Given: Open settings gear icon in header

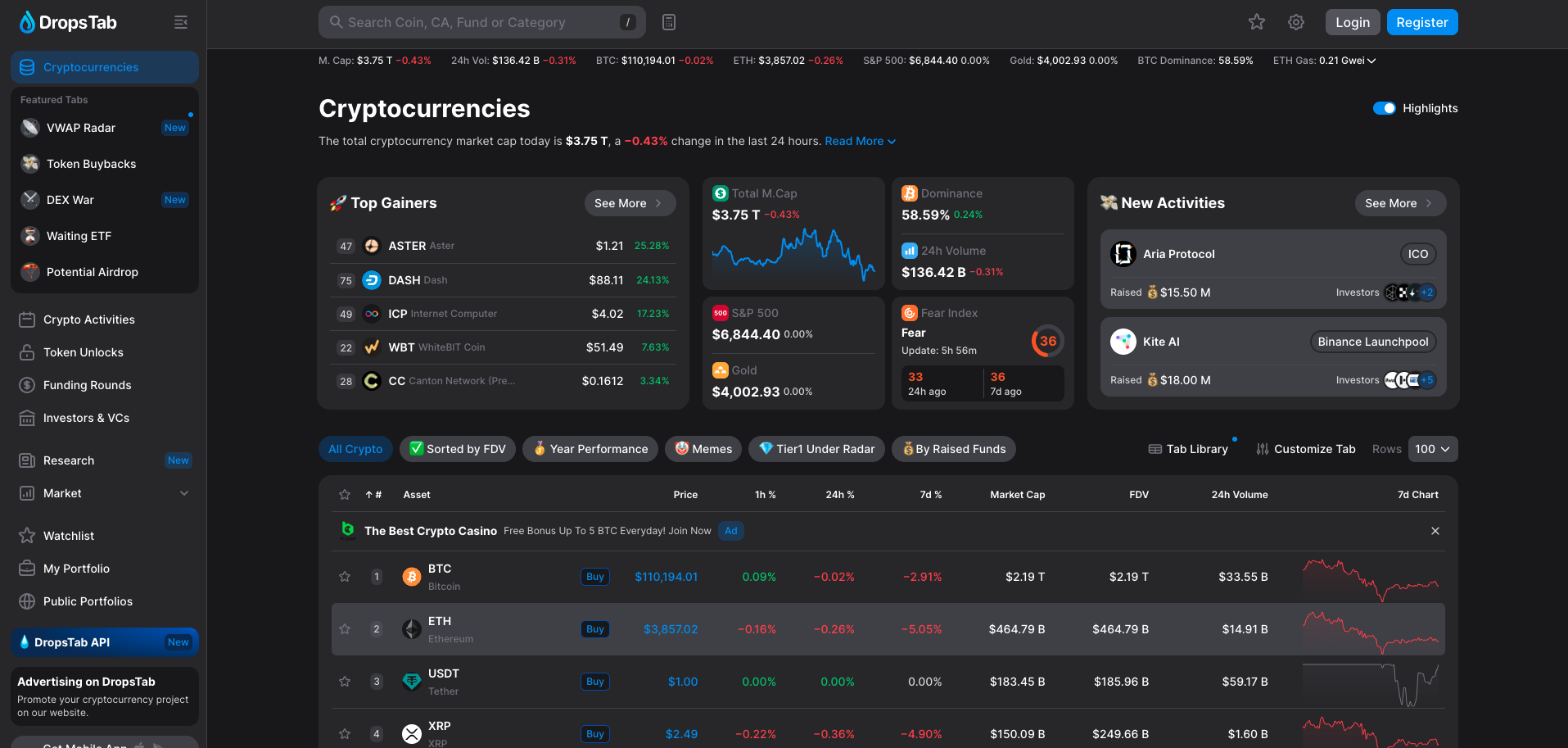Looking at the screenshot, I should click(1296, 22).
